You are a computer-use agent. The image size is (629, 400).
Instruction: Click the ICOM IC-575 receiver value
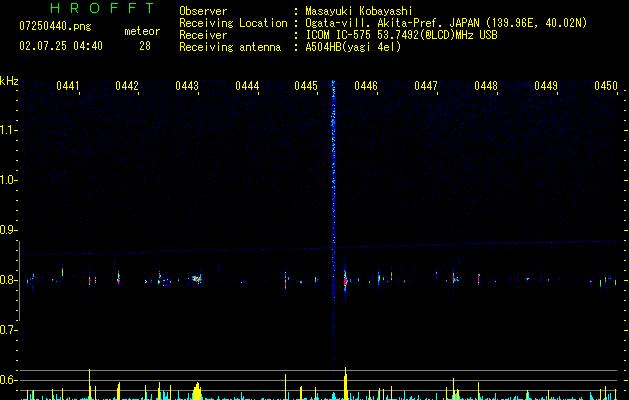click(x=402, y=35)
